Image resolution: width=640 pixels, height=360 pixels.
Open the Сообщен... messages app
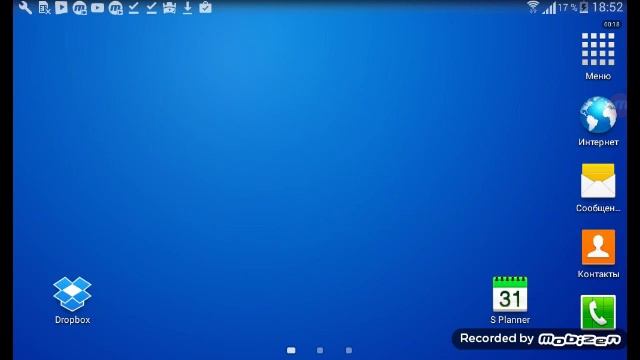(598, 180)
